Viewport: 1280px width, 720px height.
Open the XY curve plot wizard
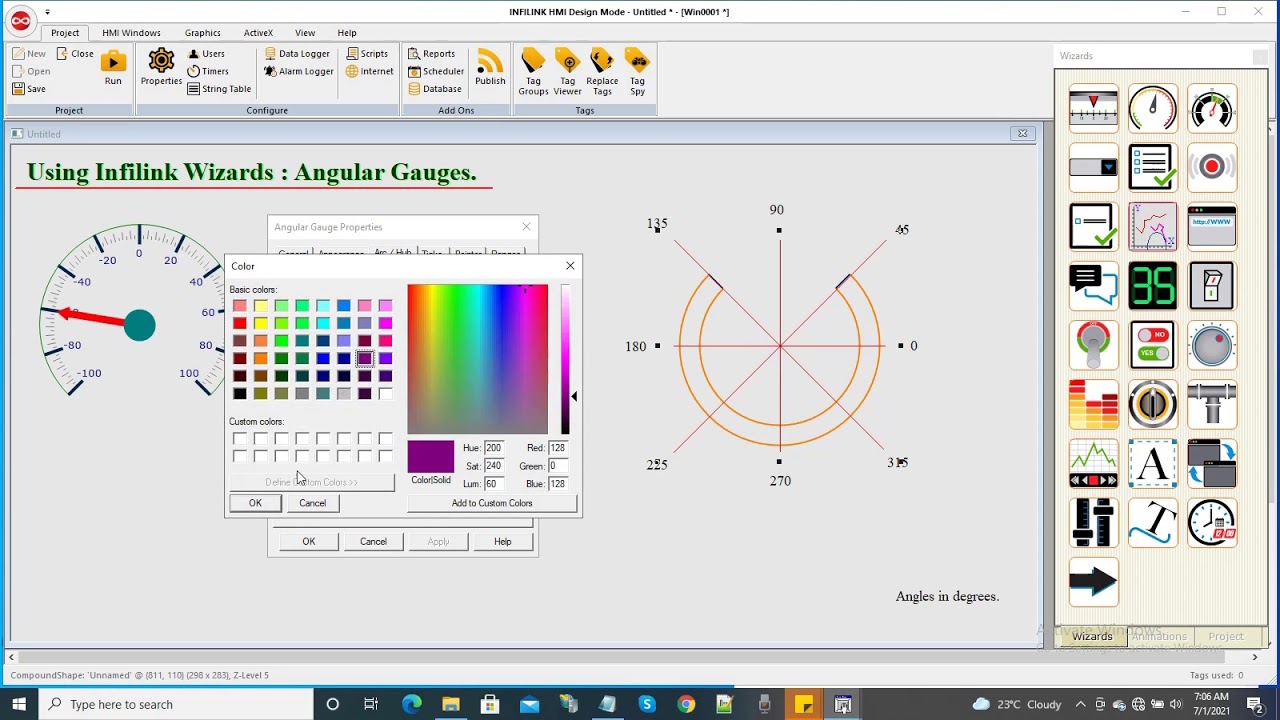[1152, 226]
